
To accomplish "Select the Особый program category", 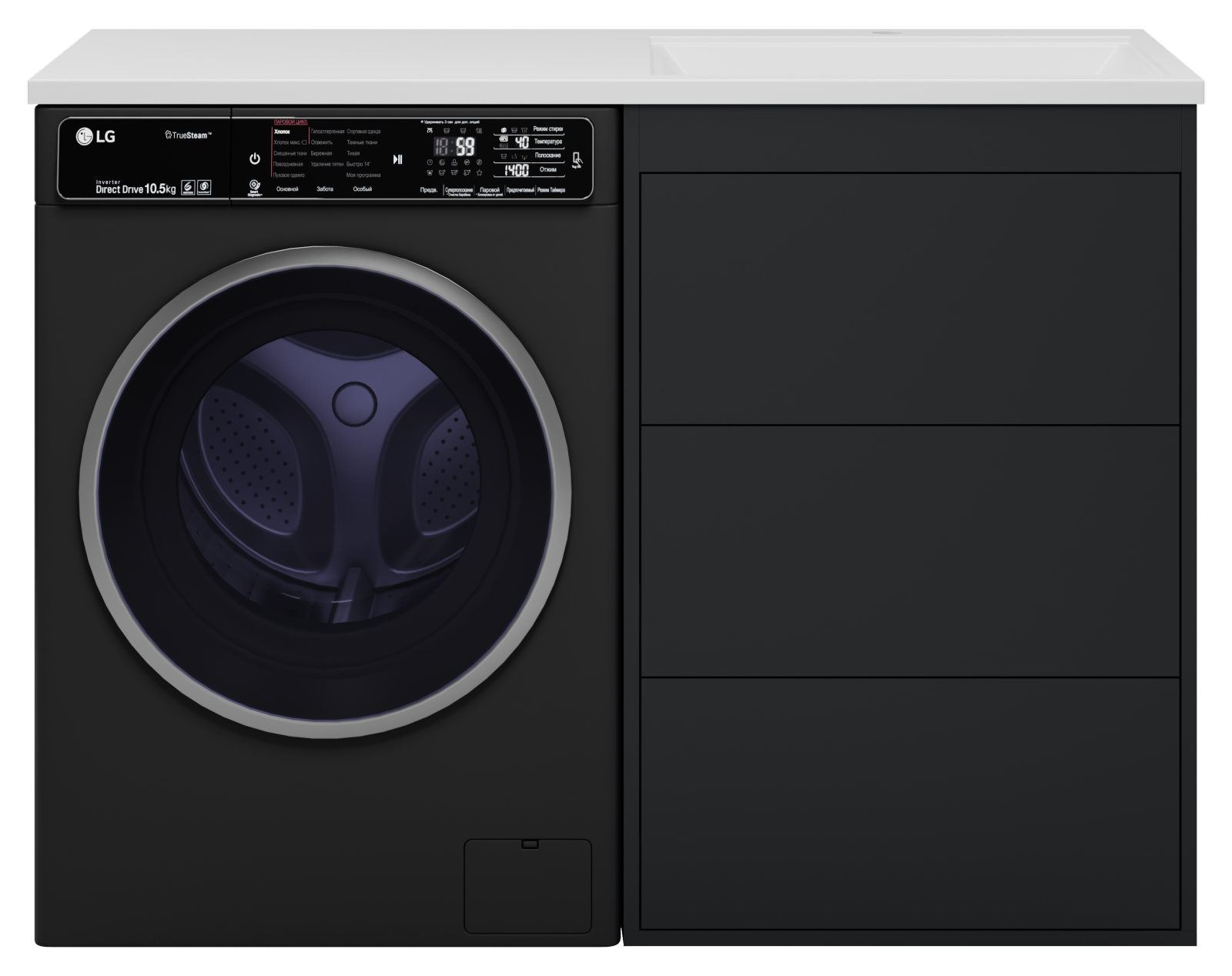I will pos(362,189).
